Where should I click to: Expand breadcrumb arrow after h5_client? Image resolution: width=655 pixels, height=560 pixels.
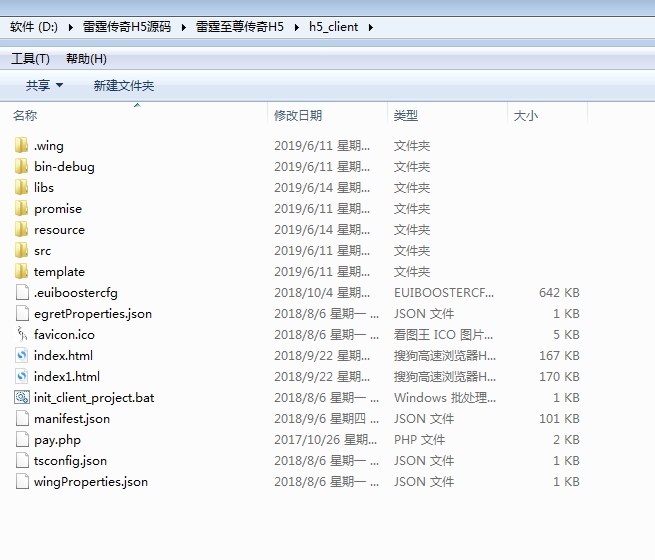click(371, 27)
